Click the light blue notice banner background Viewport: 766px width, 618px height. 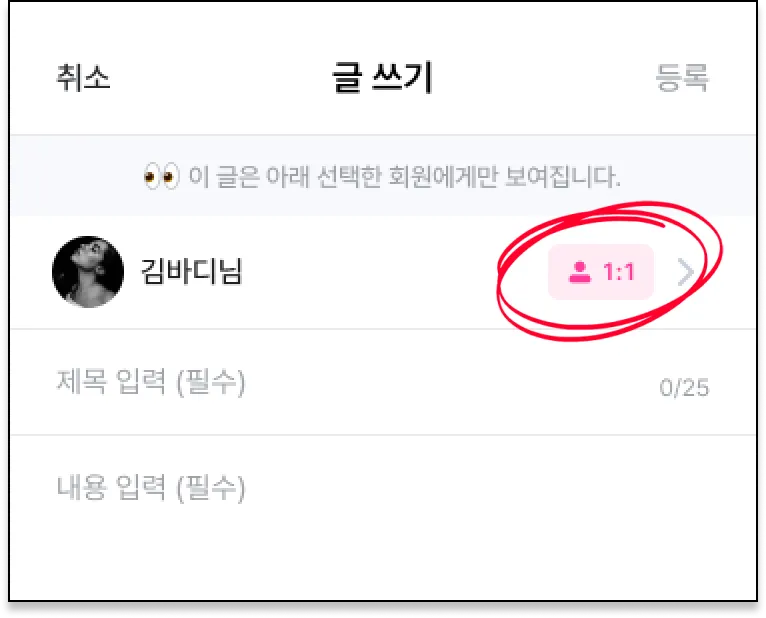point(383,175)
